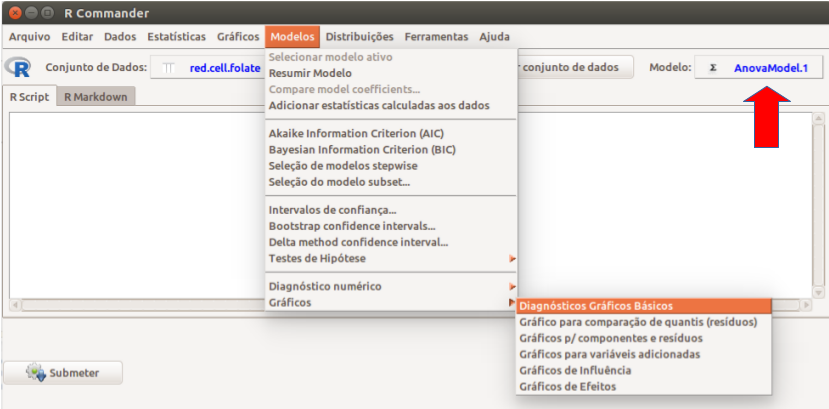
Task: Click the AnovaModel.1 model button
Action: pyautogui.click(x=759, y=68)
